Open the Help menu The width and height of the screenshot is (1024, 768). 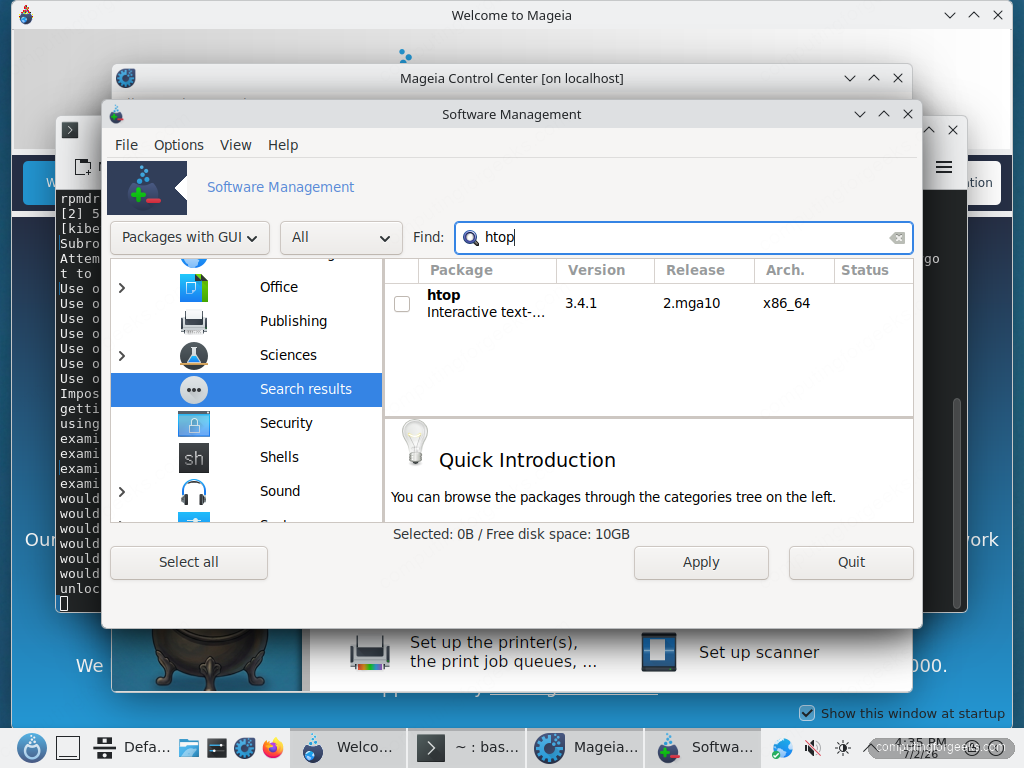283,145
